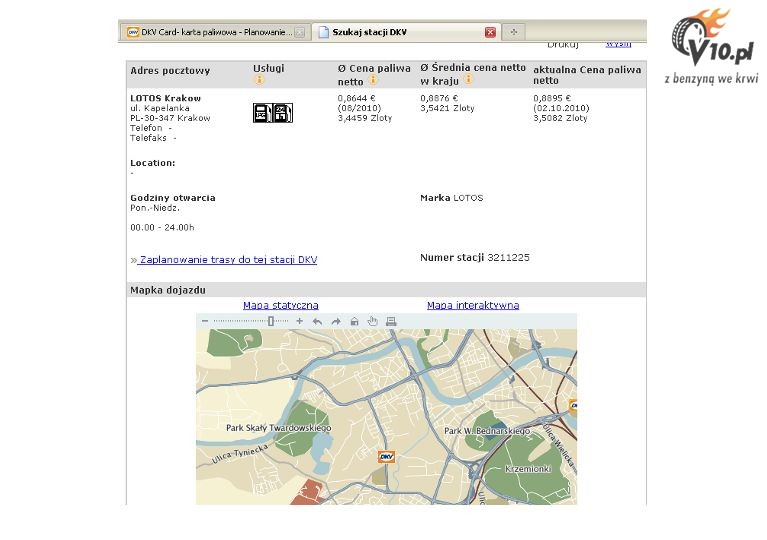This screenshot has height=540, width=767.
Task: Click the price 3,4459 Zloty
Action: pos(365,118)
